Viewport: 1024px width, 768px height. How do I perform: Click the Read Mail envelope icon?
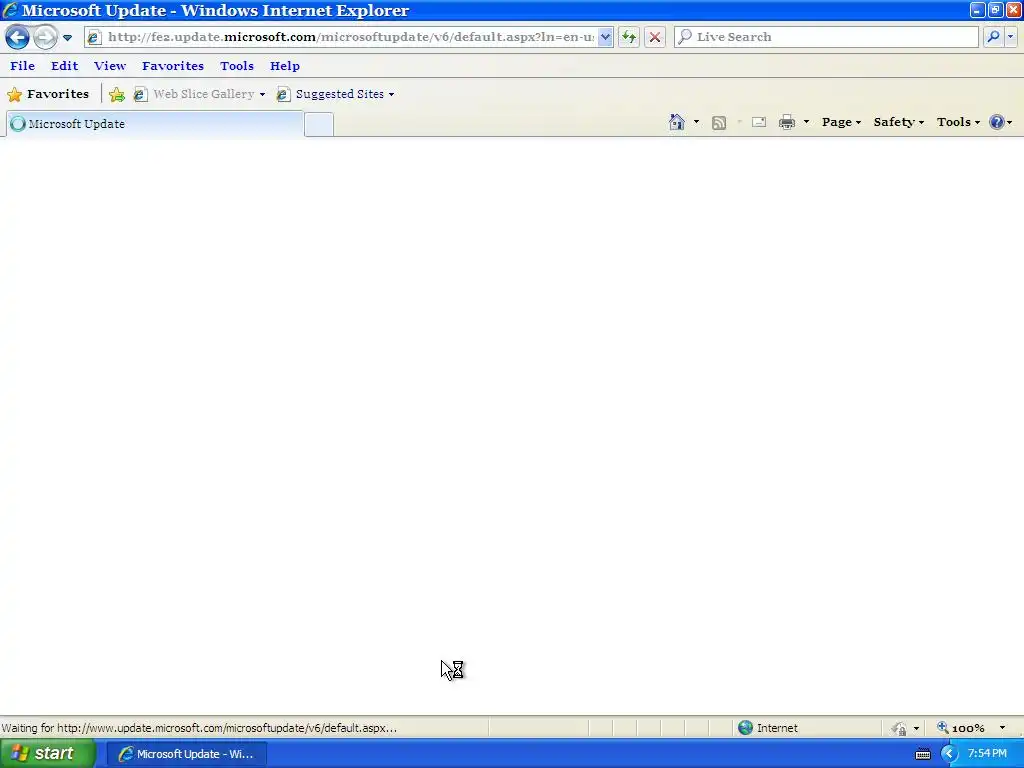(x=759, y=122)
